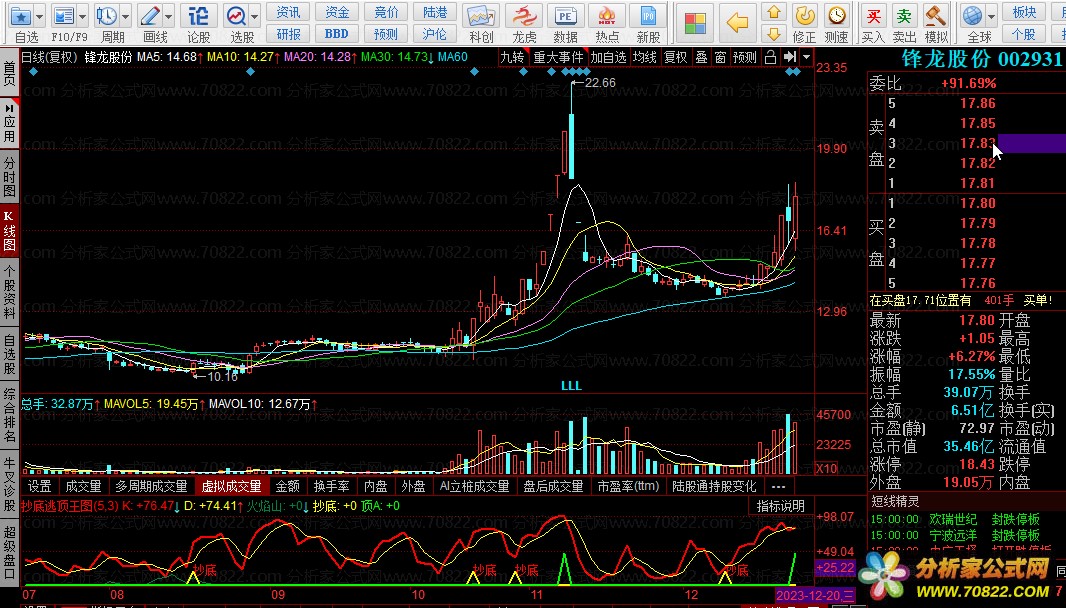Click the 沪伦 button
Screen dimensions: 1066x608
434,33
